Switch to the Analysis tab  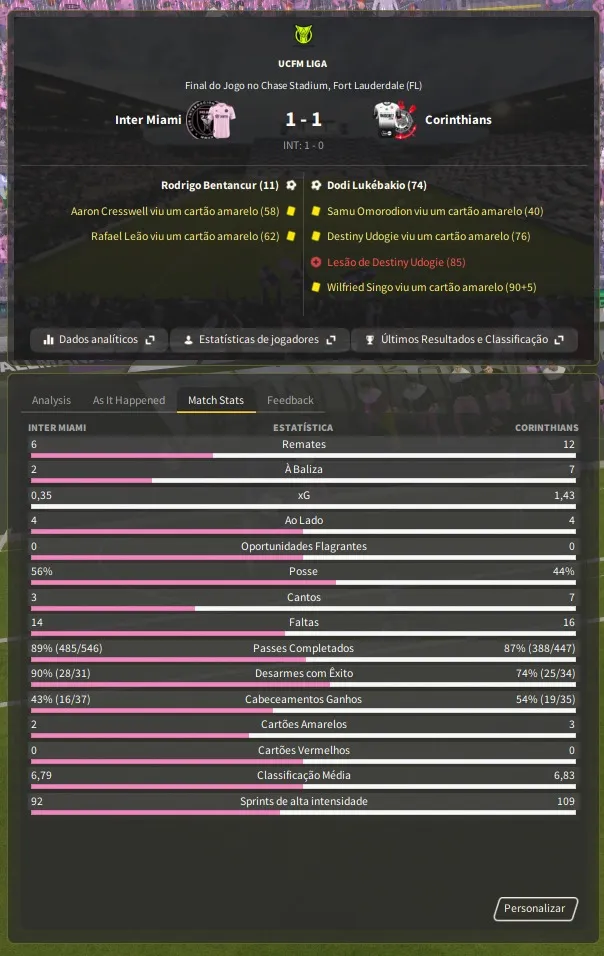(51, 400)
